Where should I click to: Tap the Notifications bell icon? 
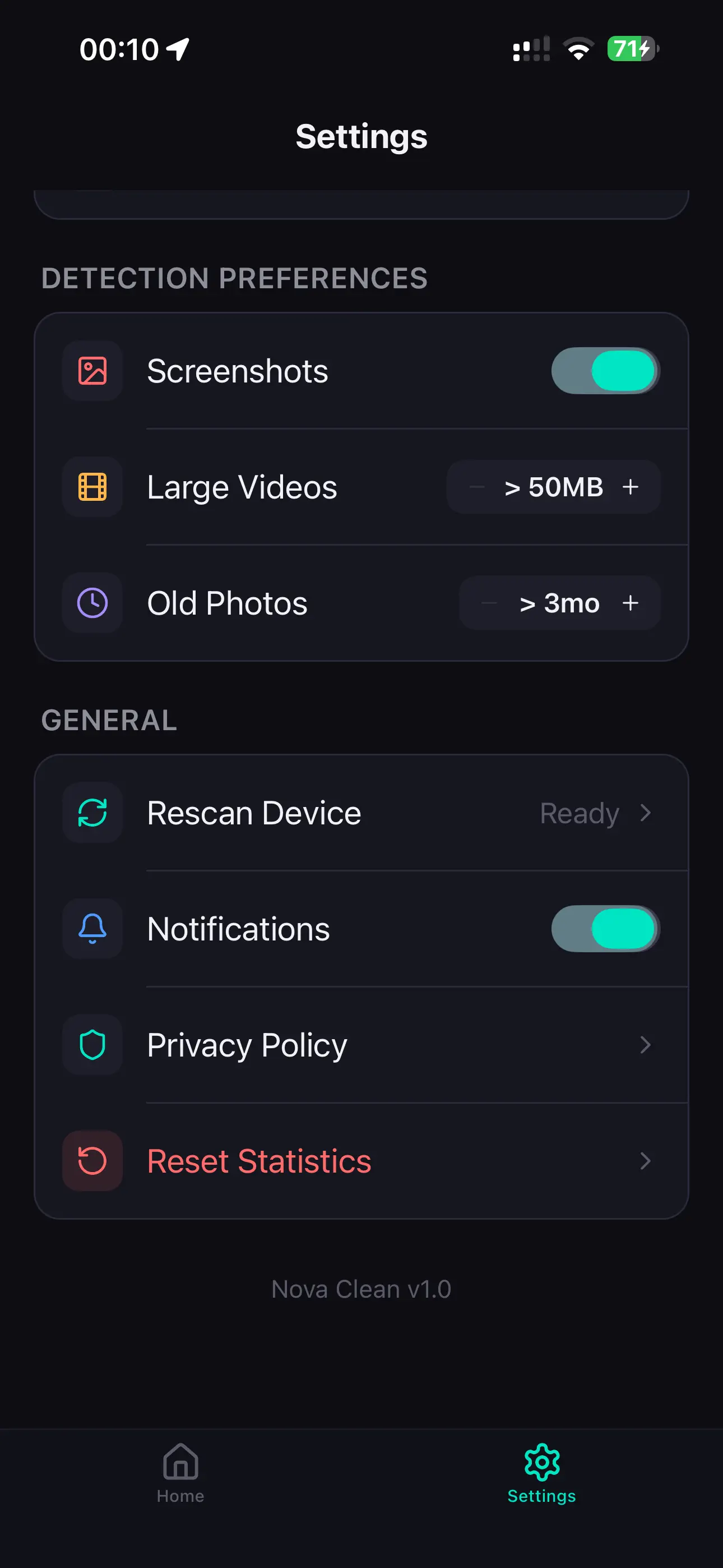(92, 928)
